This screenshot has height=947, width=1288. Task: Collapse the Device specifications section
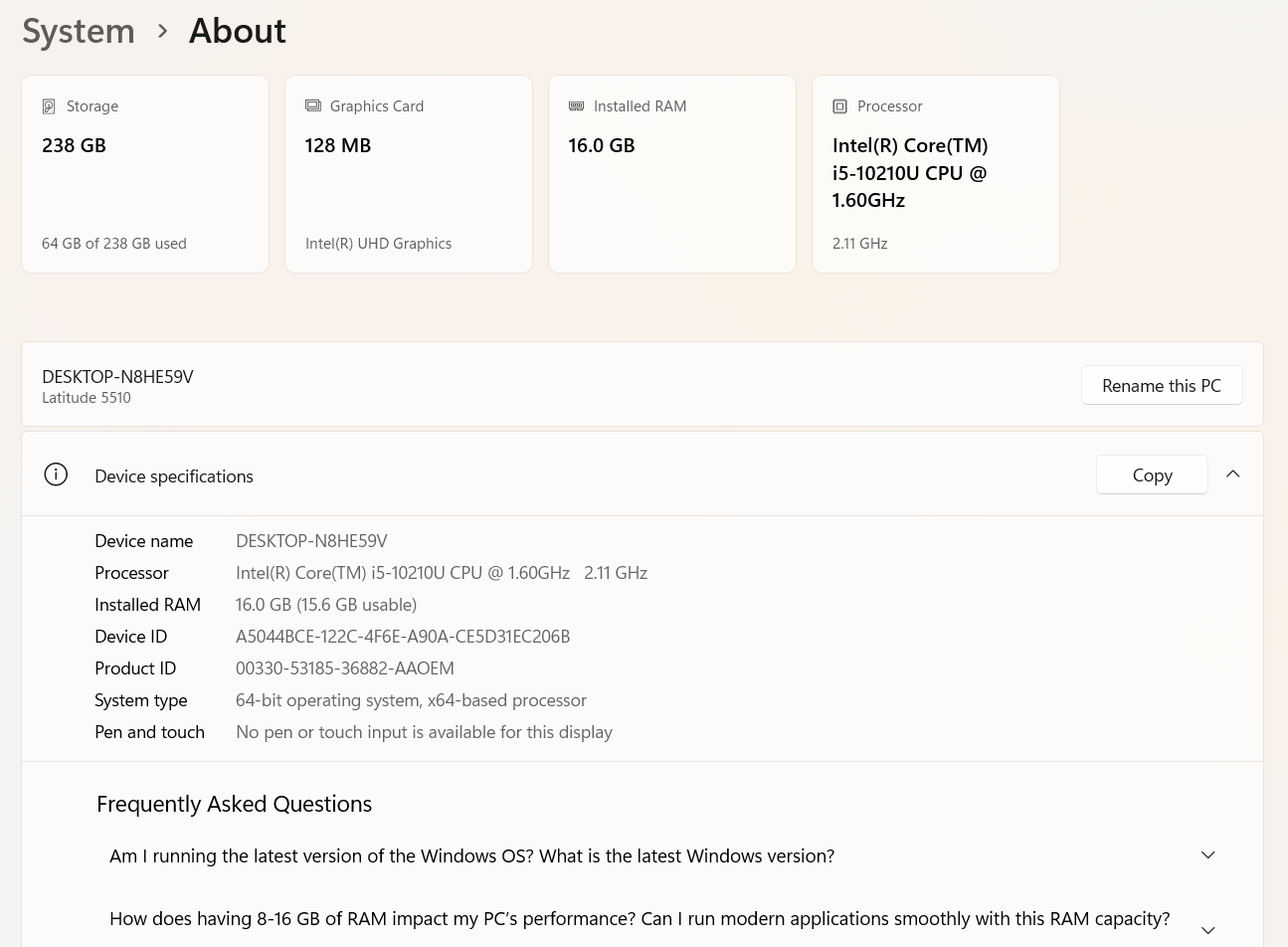click(1232, 474)
